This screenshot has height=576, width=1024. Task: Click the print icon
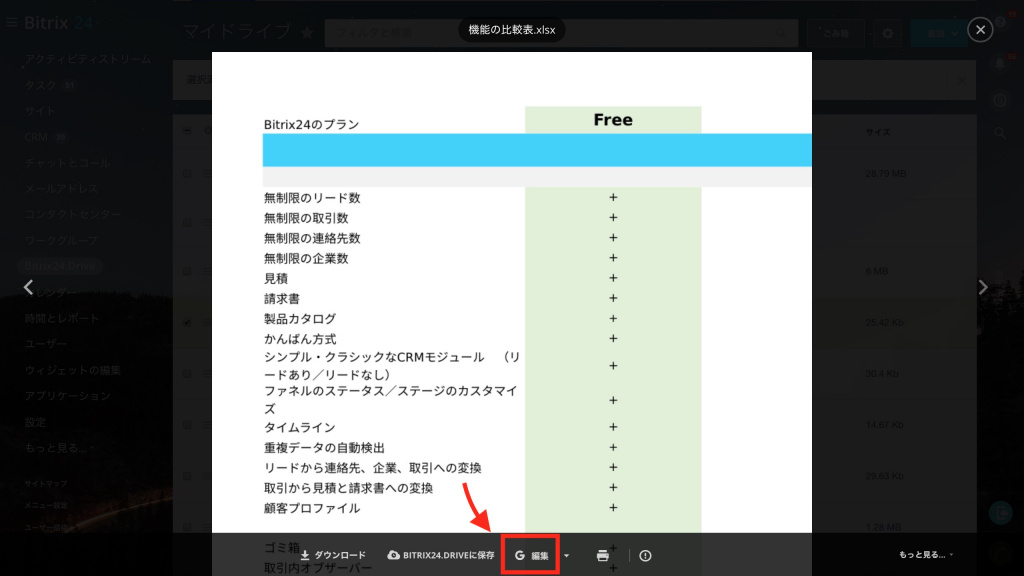tap(603, 555)
